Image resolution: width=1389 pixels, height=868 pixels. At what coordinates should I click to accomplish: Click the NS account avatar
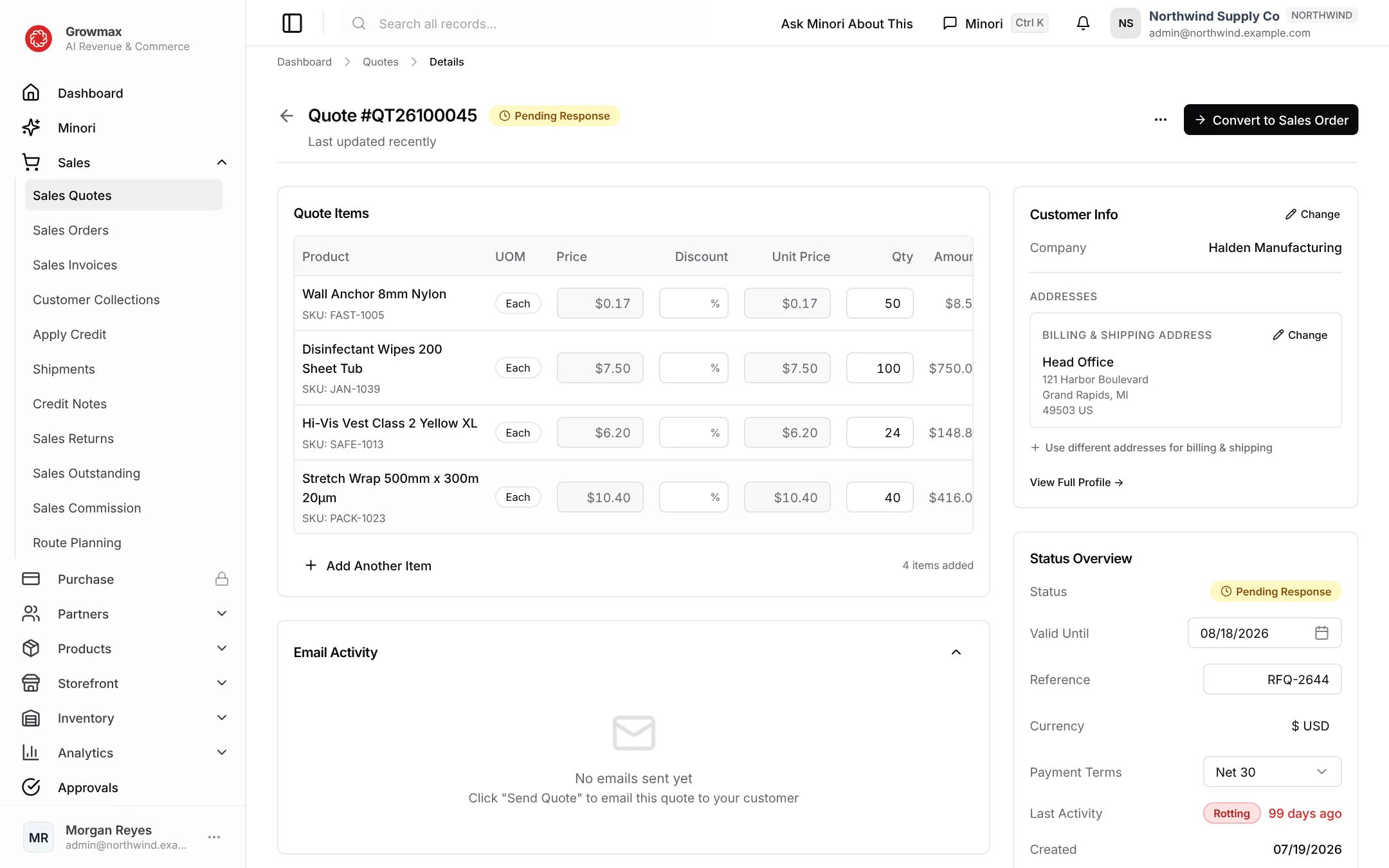(1125, 23)
